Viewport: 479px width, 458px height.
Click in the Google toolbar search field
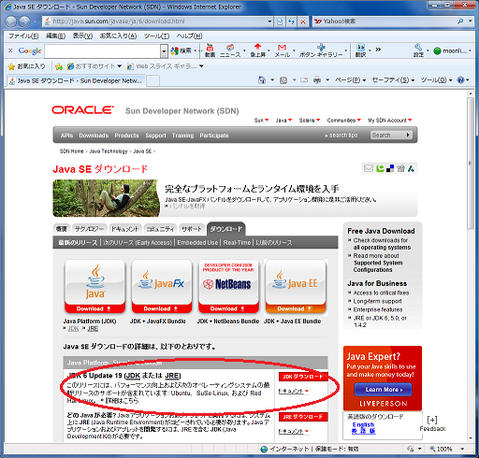pos(103,51)
